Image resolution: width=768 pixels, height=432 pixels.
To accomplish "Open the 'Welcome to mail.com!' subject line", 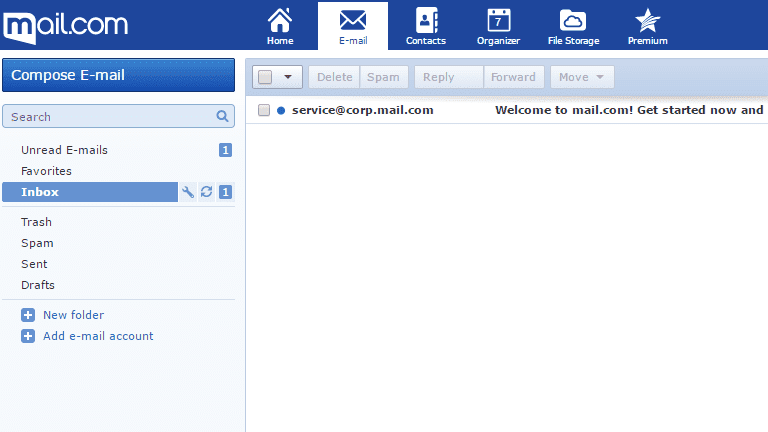I will [629, 110].
